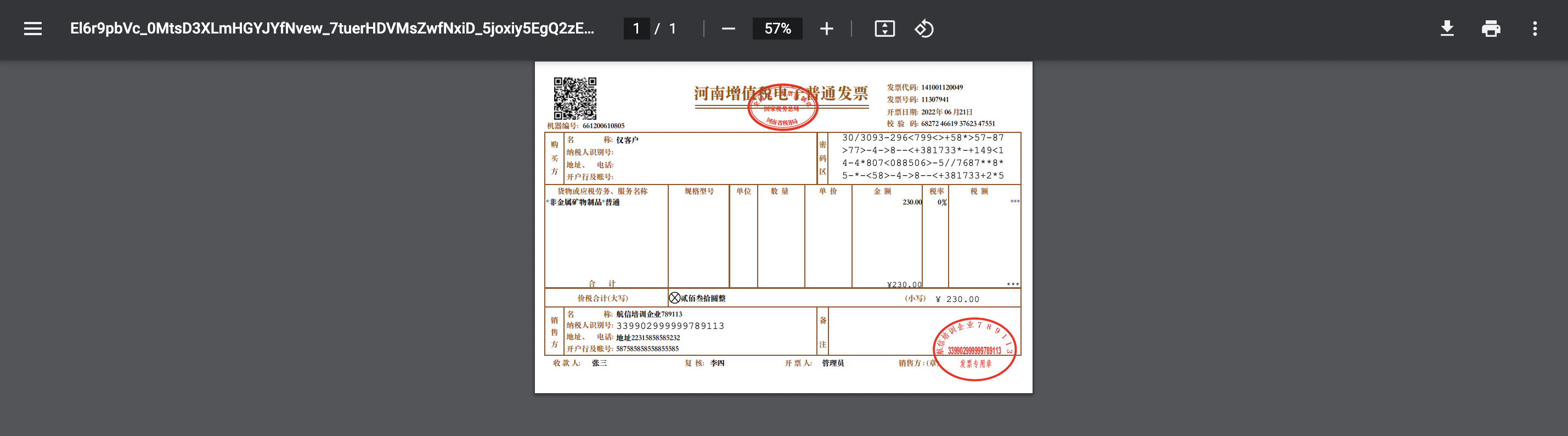Click the amount total ¥230.00 in 合计 row
The height and width of the screenshot is (436, 1568).
tap(904, 284)
